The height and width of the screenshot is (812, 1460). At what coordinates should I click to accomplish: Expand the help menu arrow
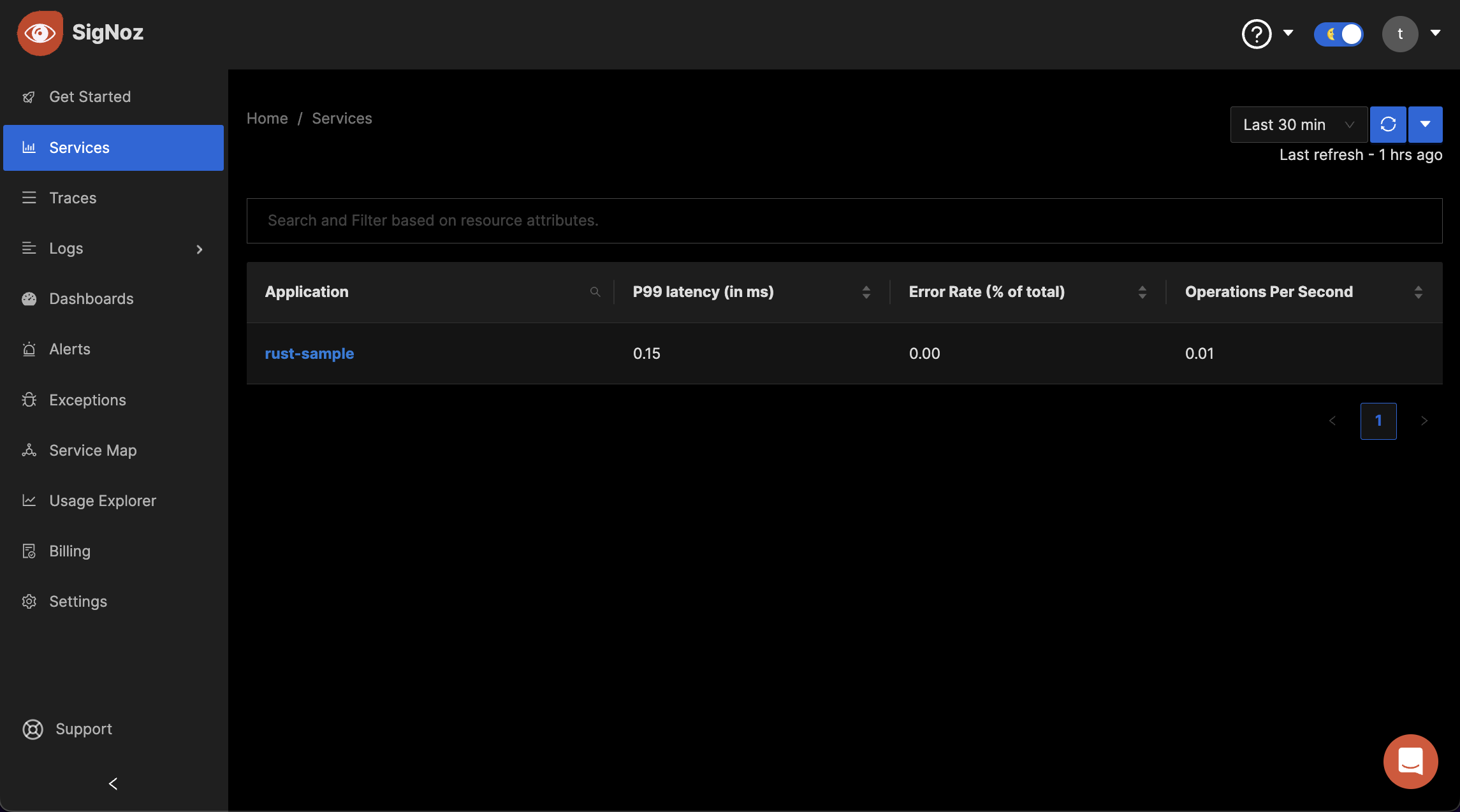click(1288, 33)
